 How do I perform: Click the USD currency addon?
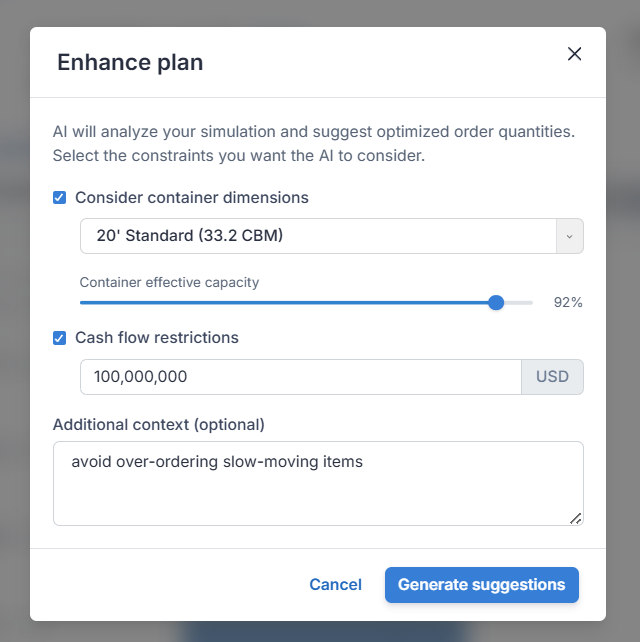click(552, 377)
